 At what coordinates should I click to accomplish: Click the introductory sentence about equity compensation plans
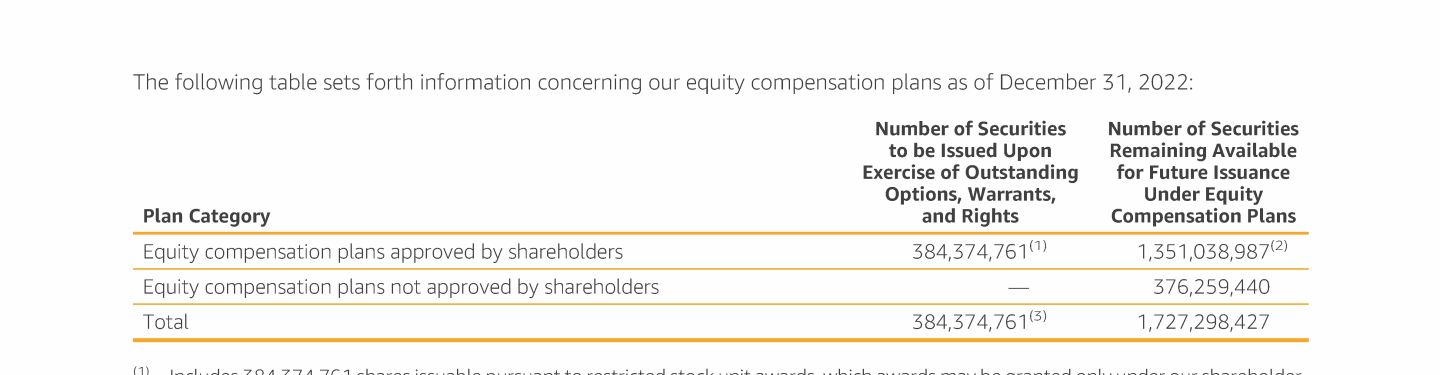point(663,82)
